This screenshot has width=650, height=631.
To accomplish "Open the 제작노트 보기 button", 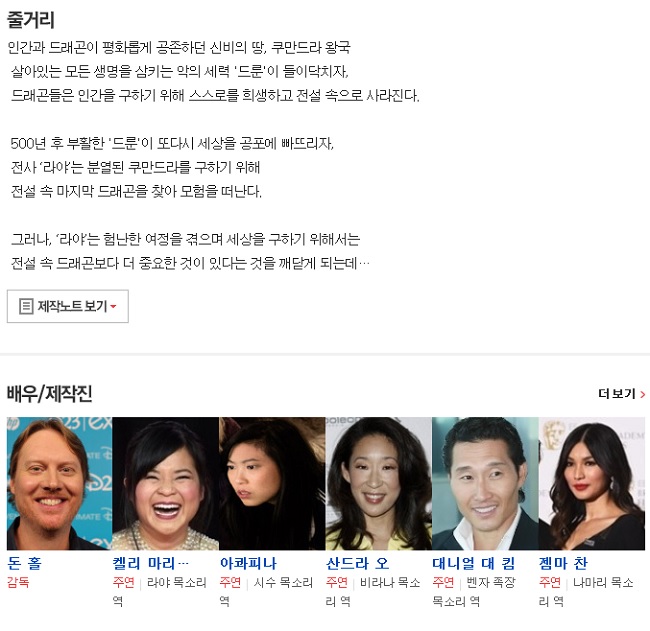I will pyautogui.click(x=68, y=306).
